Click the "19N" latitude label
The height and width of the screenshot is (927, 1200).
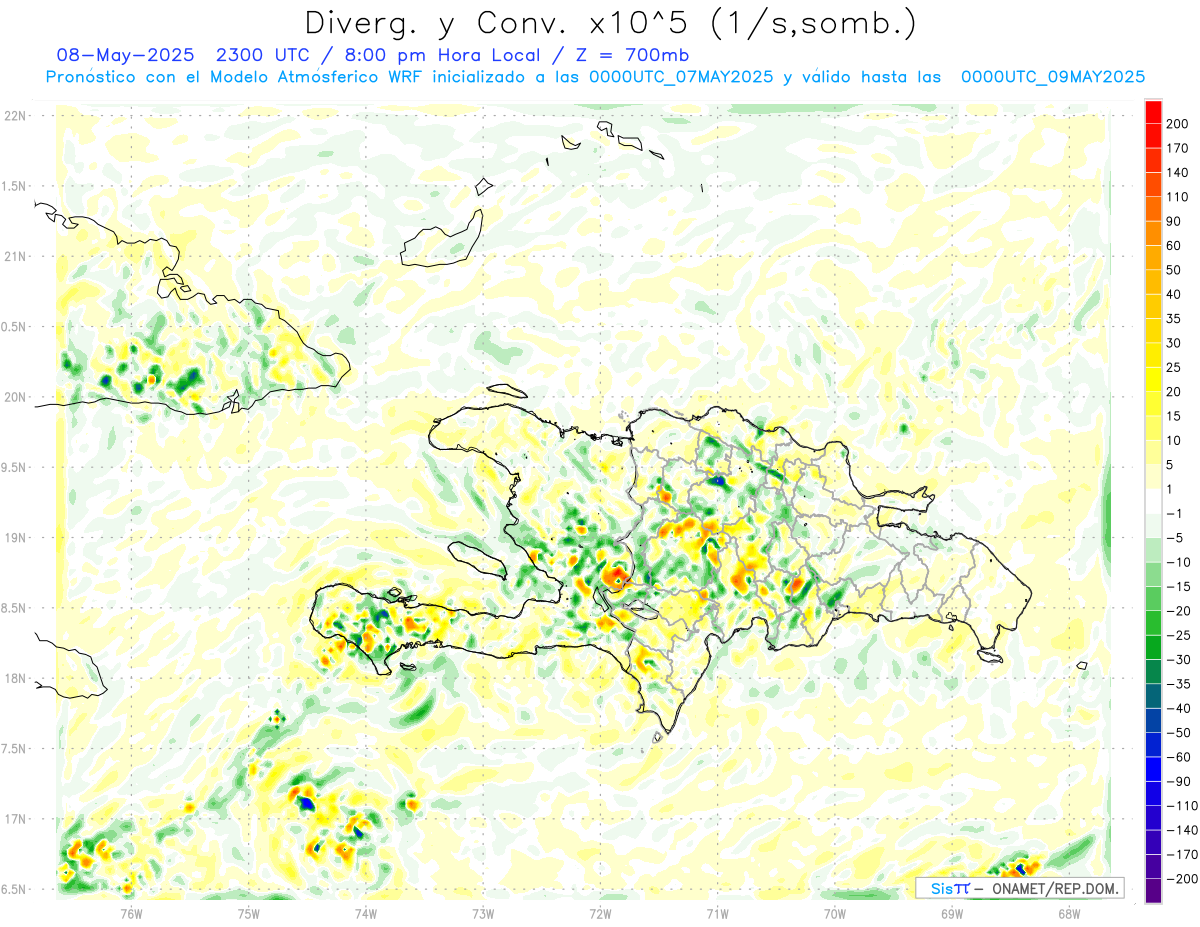(15, 537)
